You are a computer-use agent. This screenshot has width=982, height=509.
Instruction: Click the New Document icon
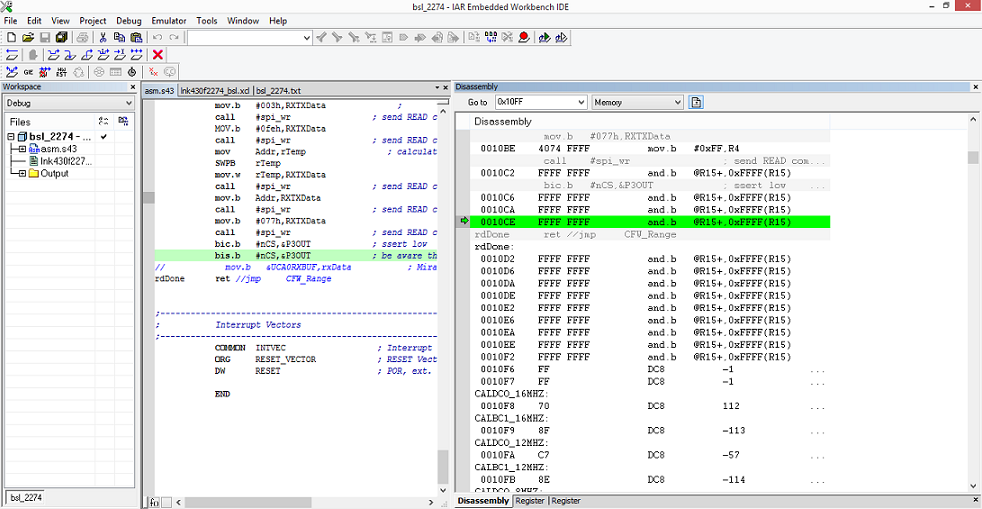pyautogui.click(x=11, y=38)
